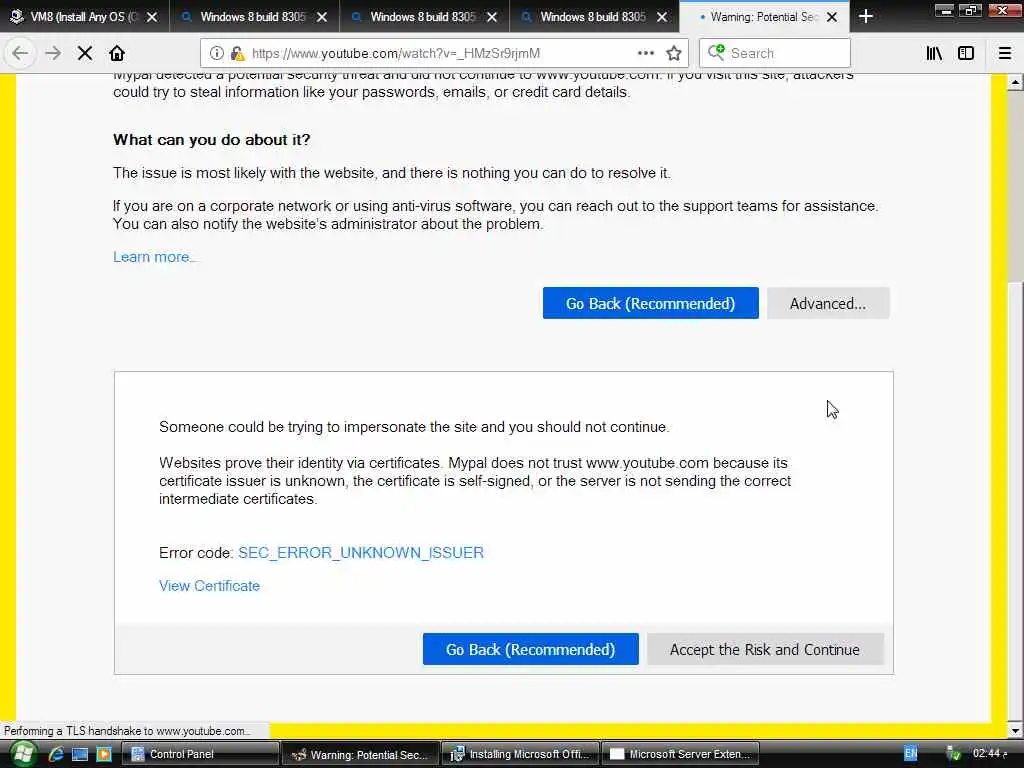The width and height of the screenshot is (1024, 768).
Task: Open the Windows Start orb
Action: (23, 754)
